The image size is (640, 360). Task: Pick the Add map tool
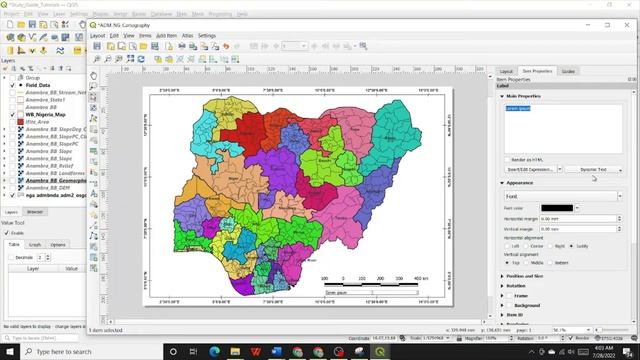tap(93, 129)
